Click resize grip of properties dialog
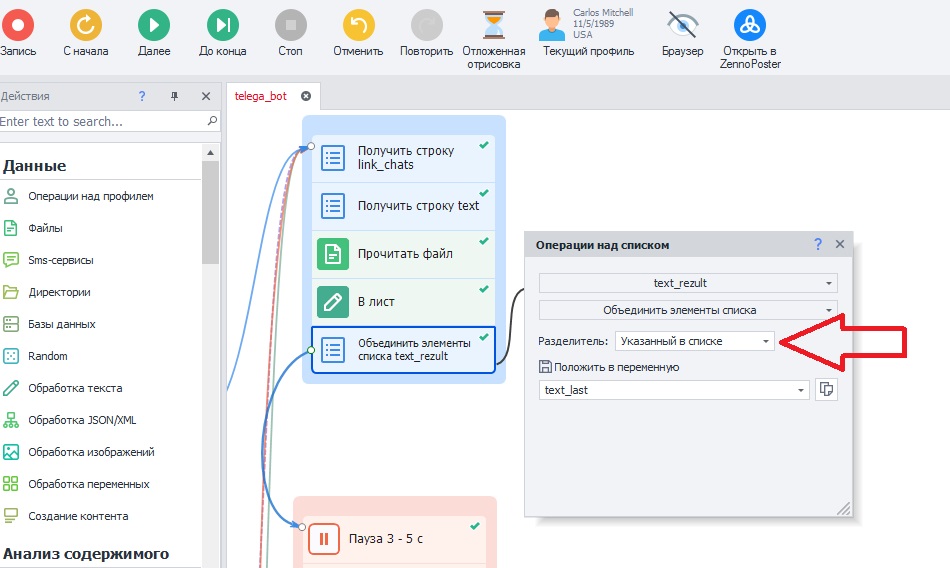 (844, 509)
